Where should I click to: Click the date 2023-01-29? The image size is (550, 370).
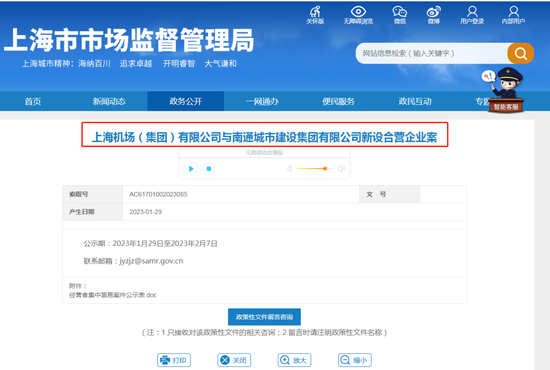tap(146, 212)
